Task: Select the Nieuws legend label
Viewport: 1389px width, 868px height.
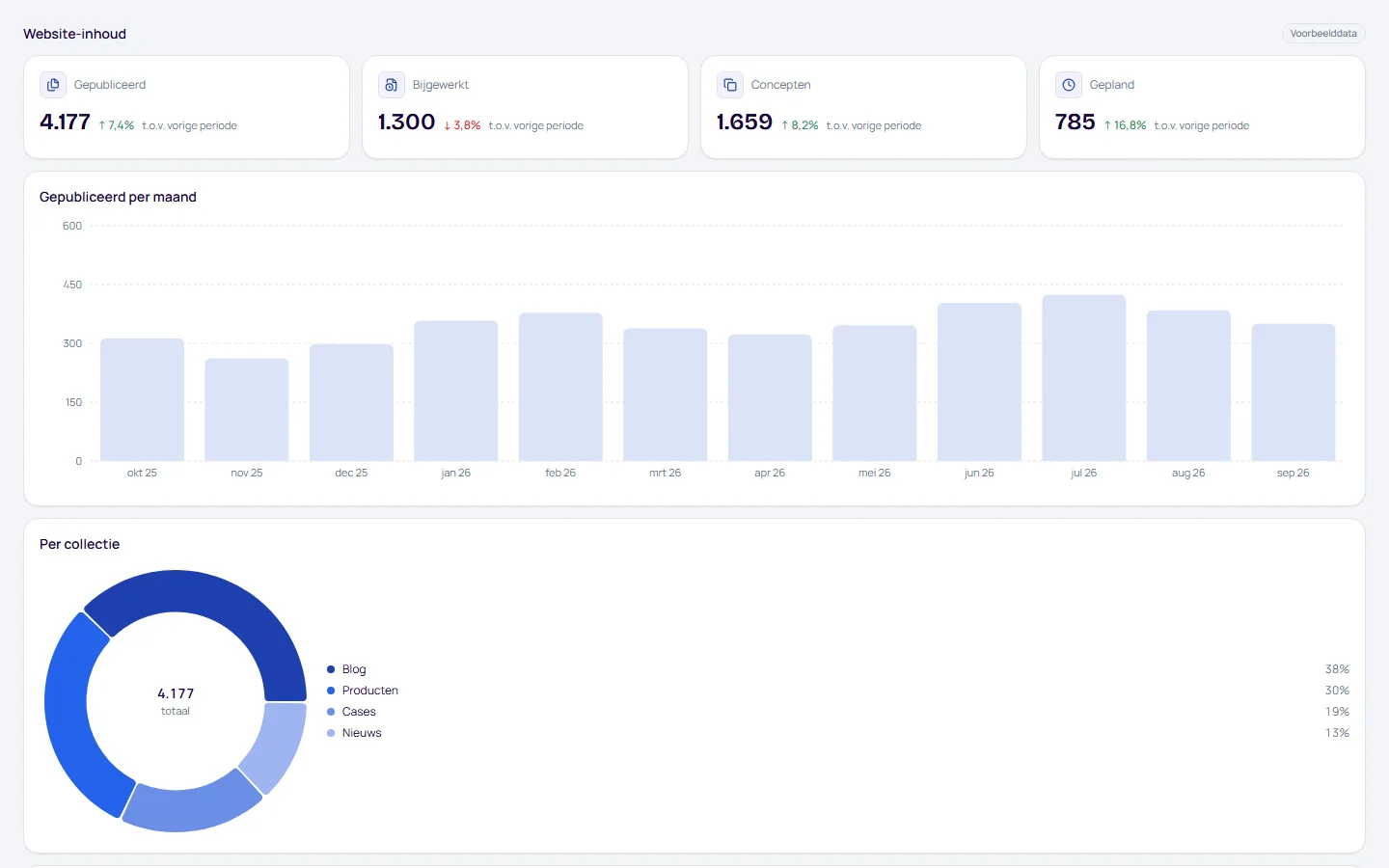Action: coord(362,733)
